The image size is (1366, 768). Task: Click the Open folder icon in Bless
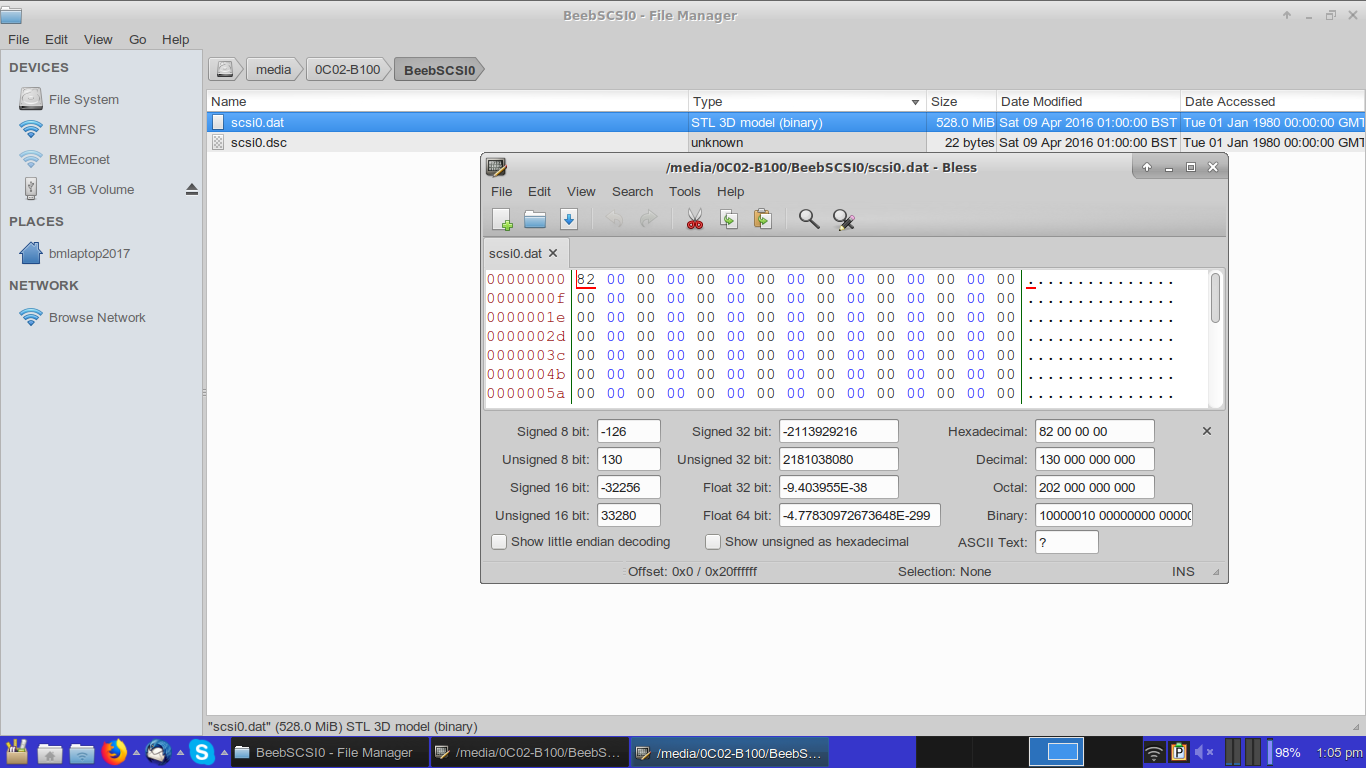click(x=535, y=220)
